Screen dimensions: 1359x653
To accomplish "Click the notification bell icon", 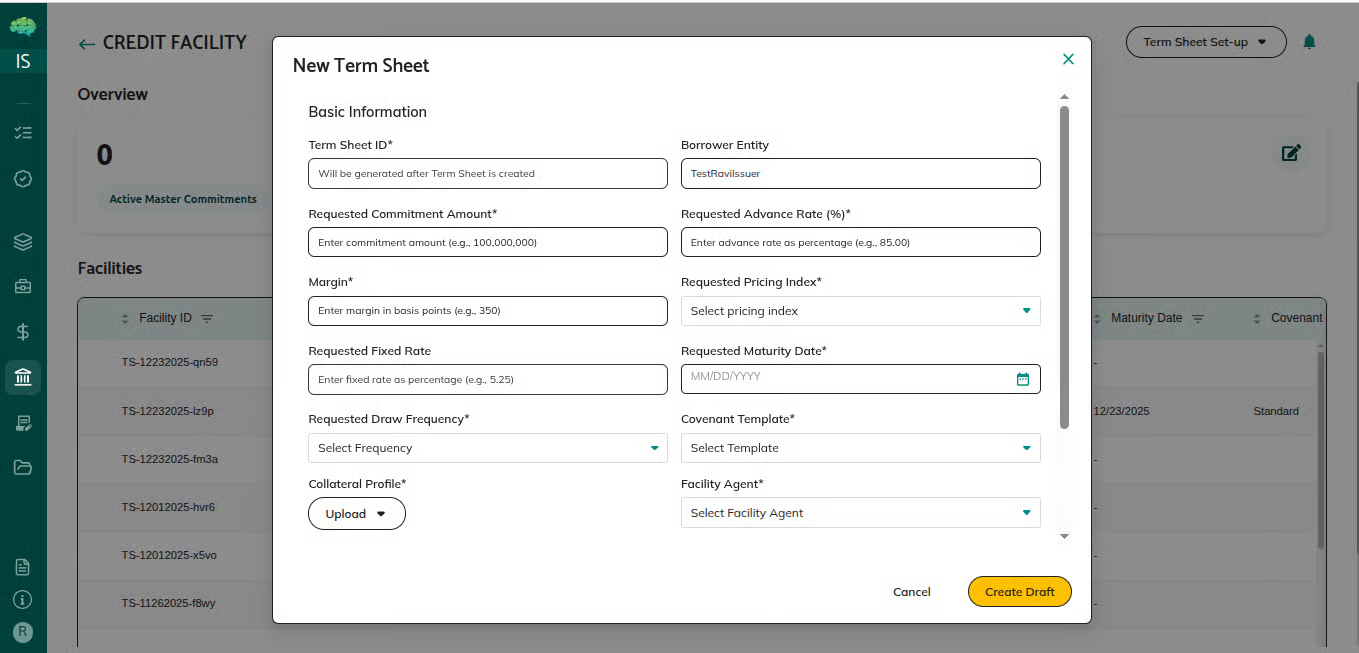I will point(1309,42).
